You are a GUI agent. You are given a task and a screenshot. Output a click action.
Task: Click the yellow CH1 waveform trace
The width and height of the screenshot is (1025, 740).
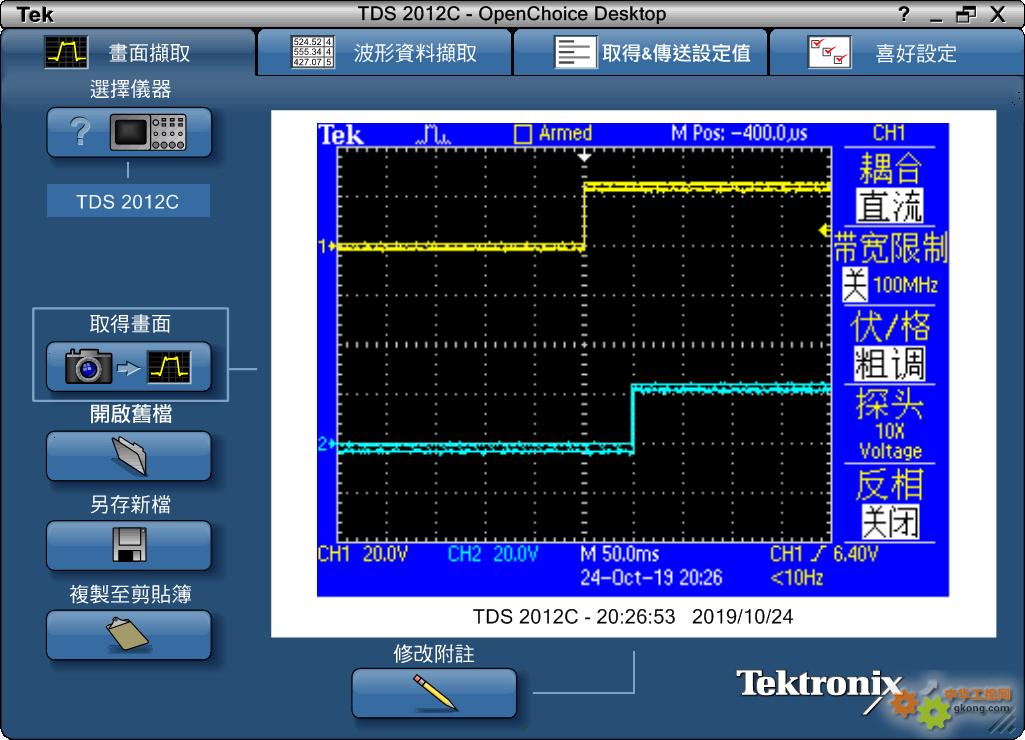click(x=460, y=245)
